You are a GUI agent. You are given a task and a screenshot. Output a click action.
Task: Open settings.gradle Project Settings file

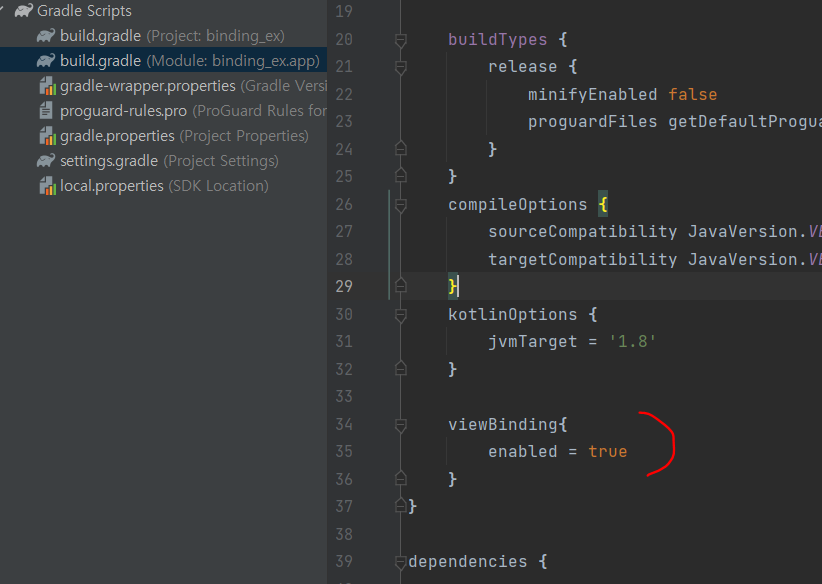[158, 161]
